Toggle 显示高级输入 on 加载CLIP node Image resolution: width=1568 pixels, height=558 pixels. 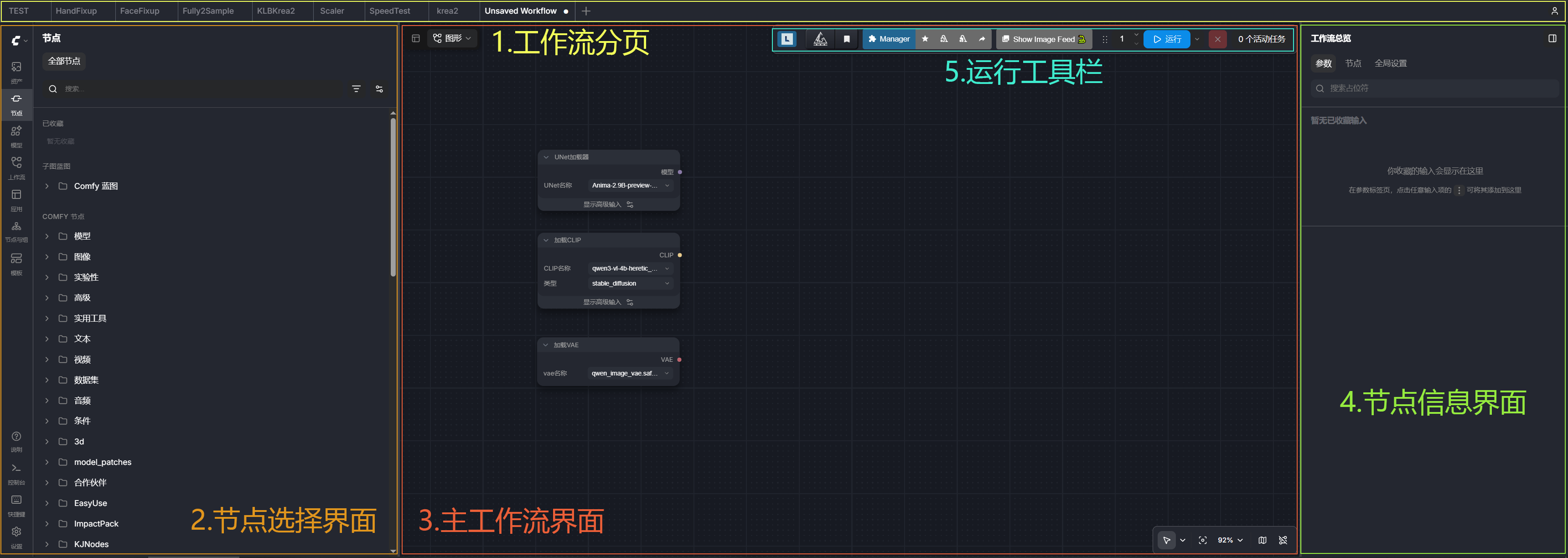pos(608,302)
